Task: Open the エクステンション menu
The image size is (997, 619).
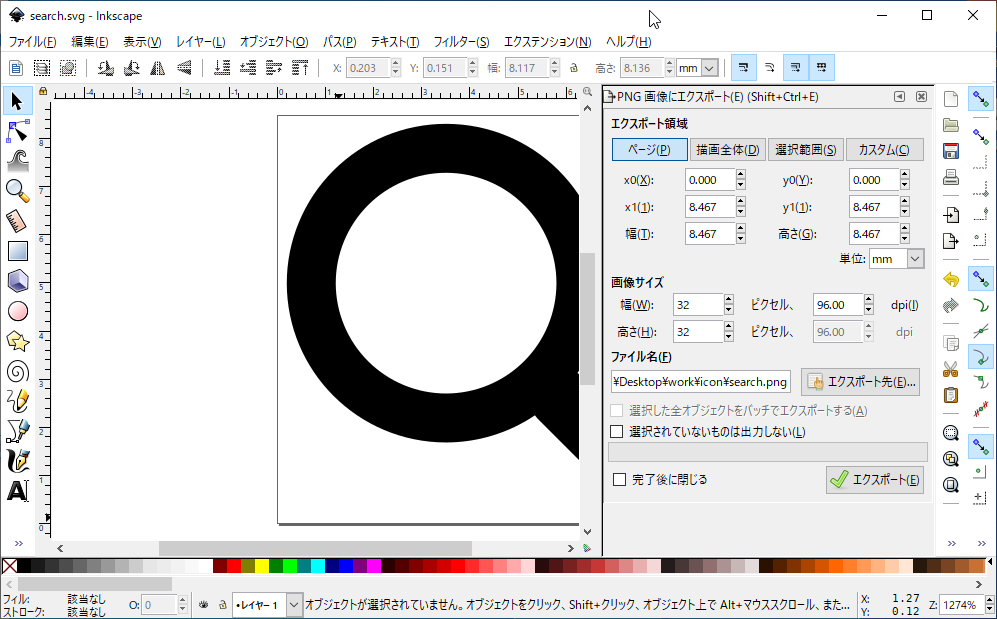Action: pos(547,42)
